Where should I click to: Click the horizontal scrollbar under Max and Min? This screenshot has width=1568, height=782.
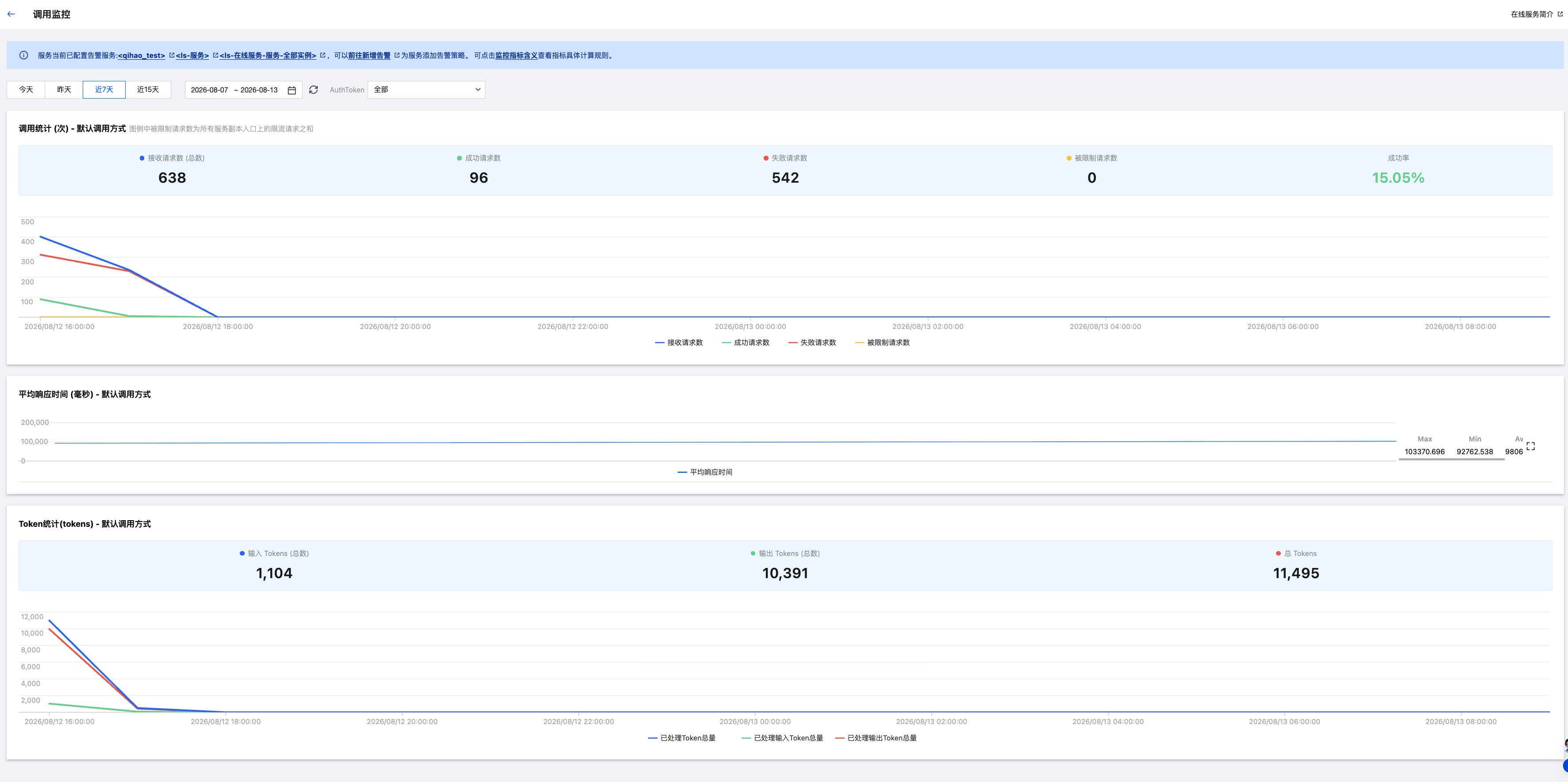1452,460
